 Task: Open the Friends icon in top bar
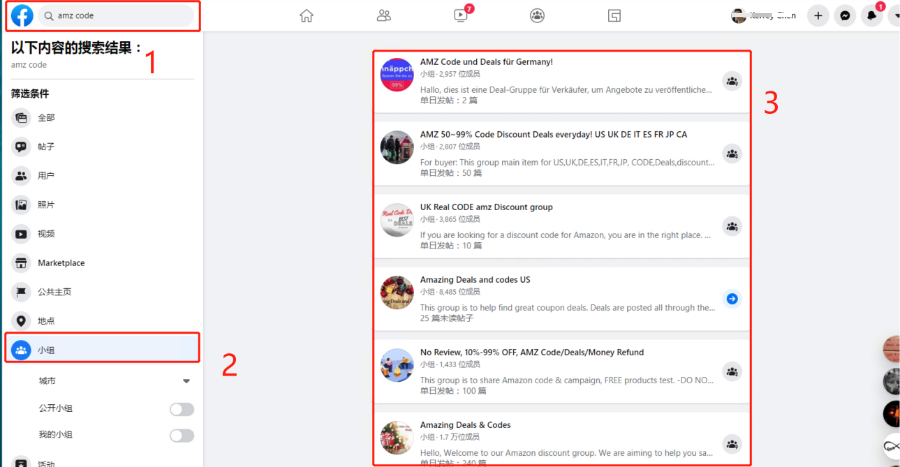click(383, 15)
